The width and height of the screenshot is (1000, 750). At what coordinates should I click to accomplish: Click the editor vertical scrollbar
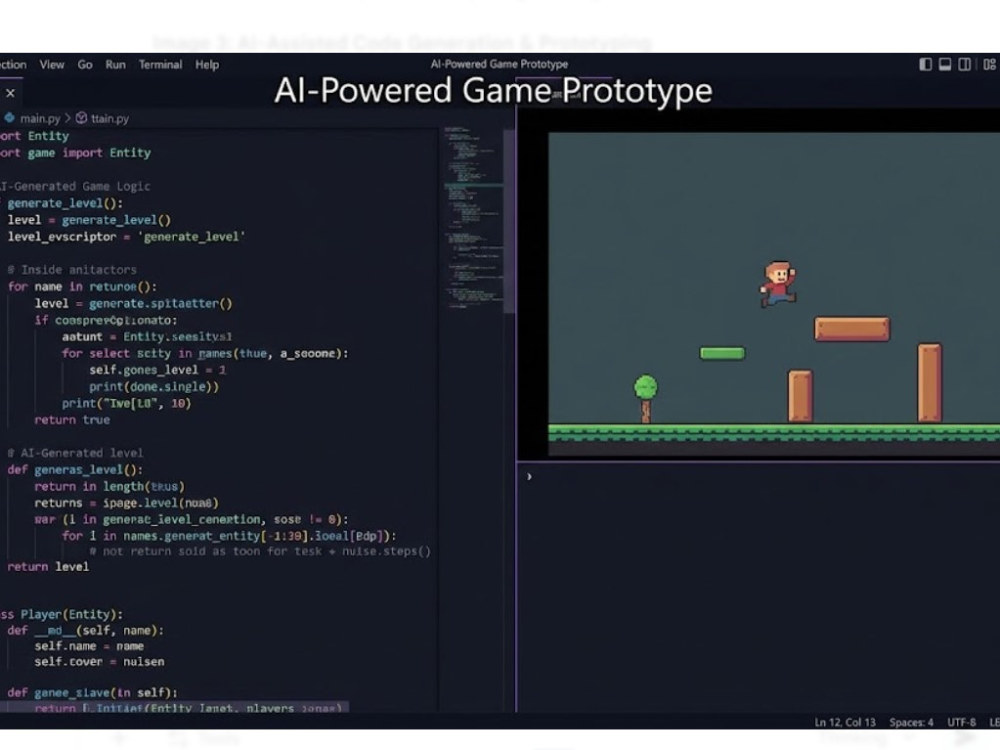(509, 221)
